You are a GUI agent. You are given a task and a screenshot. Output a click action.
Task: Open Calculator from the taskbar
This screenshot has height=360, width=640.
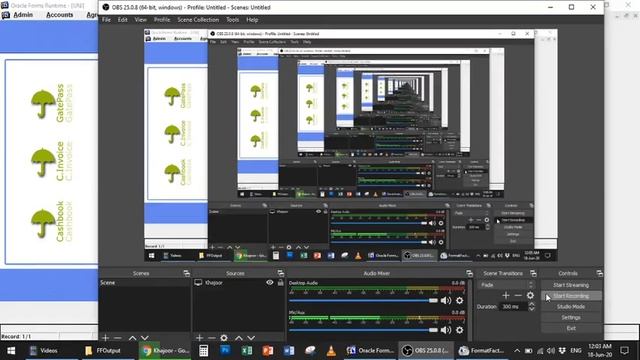(203, 351)
